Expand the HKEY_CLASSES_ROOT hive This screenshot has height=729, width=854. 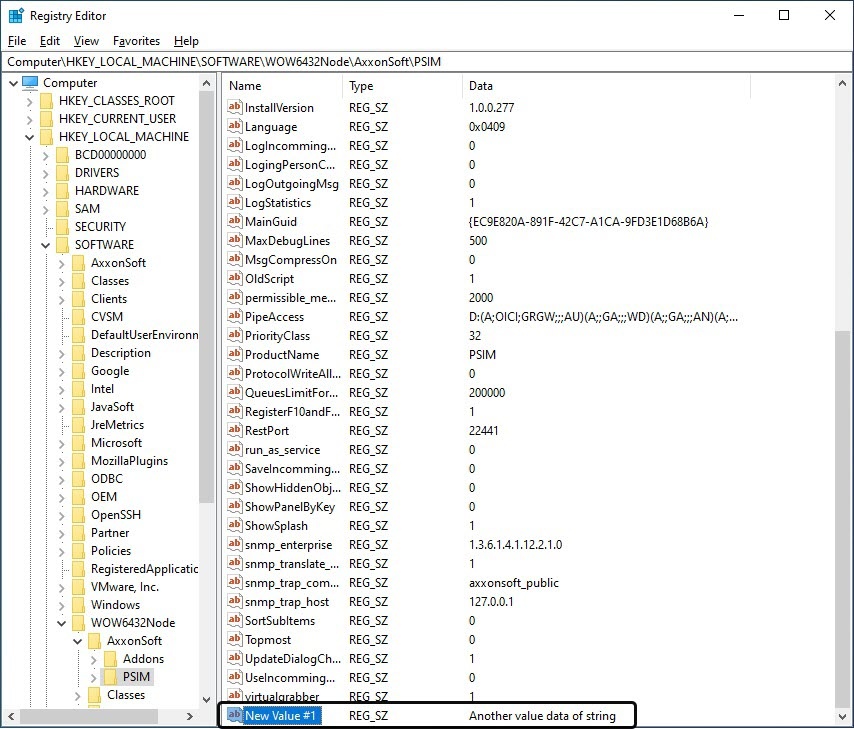tap(29, 101)
